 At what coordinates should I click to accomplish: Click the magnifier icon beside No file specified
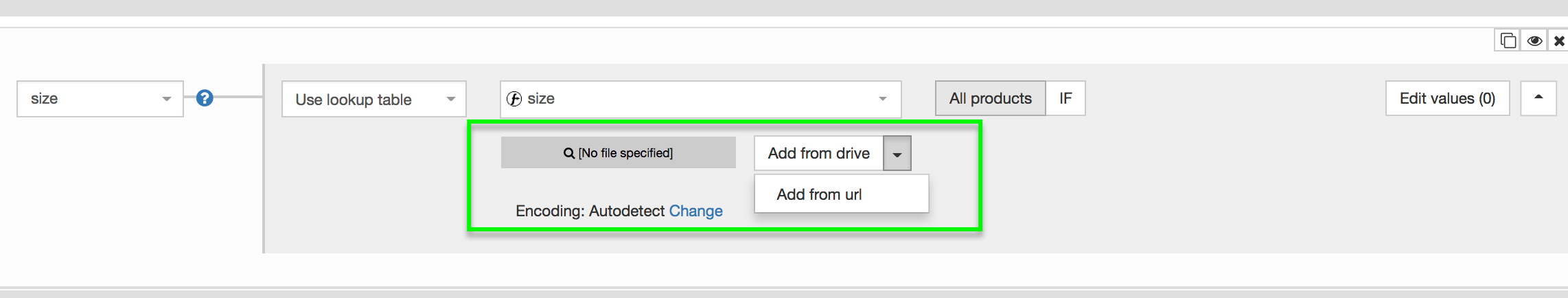click(569, 153)
